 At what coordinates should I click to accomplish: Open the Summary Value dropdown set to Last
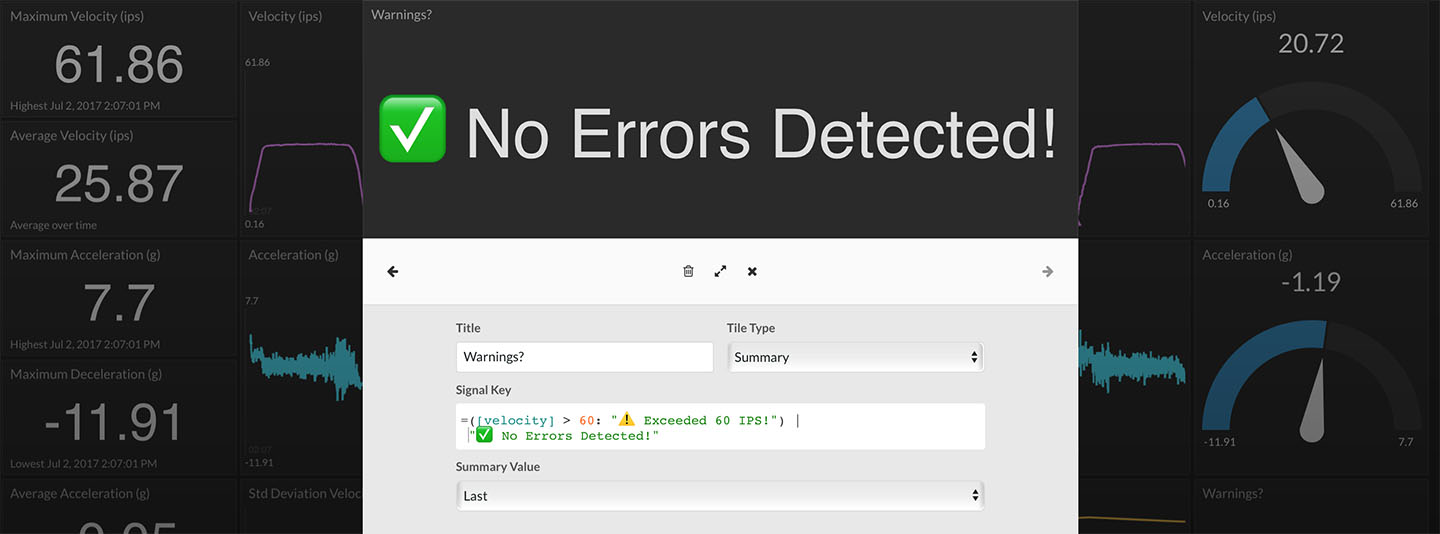click(x=720, y=496)
